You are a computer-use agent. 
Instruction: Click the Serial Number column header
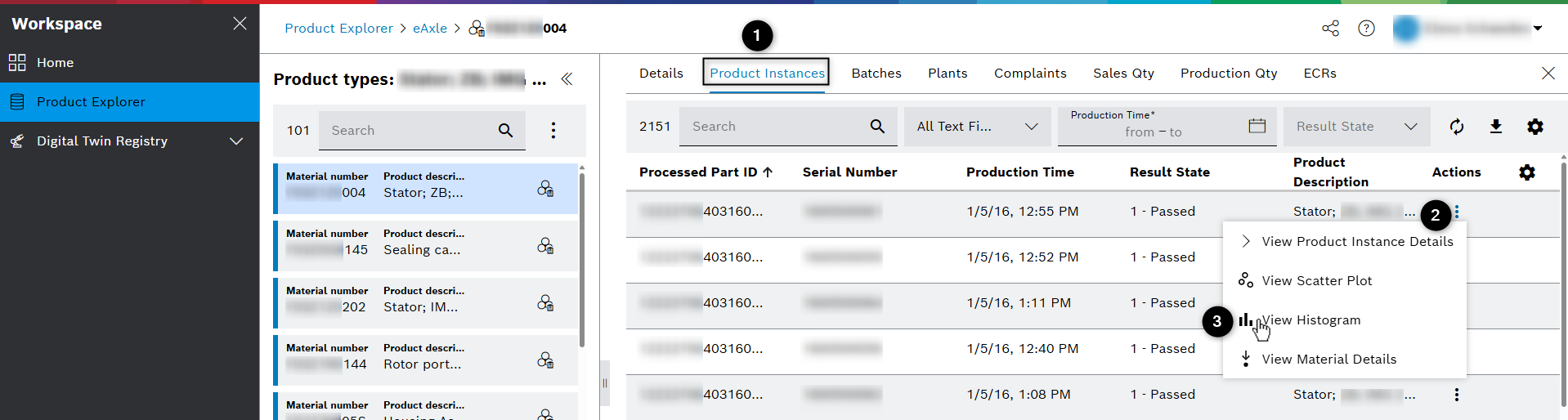pos(849,172)
